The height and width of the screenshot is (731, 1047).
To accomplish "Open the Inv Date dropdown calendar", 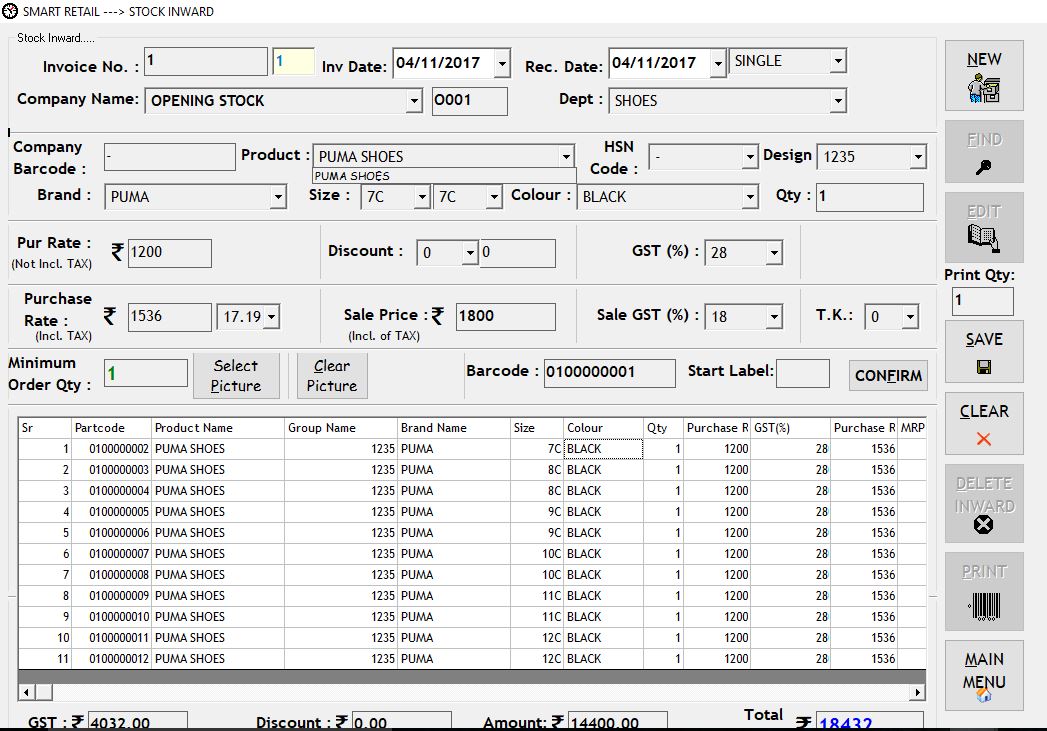I will click(502, 64).
